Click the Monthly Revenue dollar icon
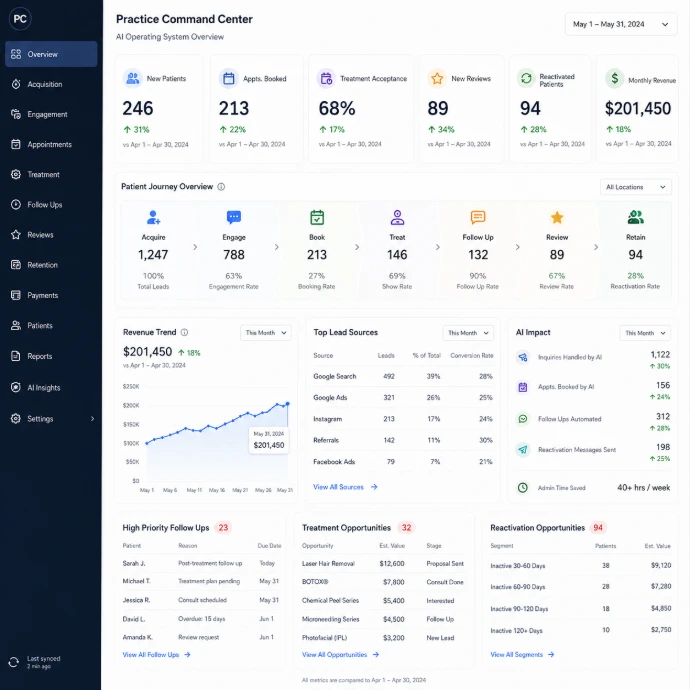 pos(615,79)
